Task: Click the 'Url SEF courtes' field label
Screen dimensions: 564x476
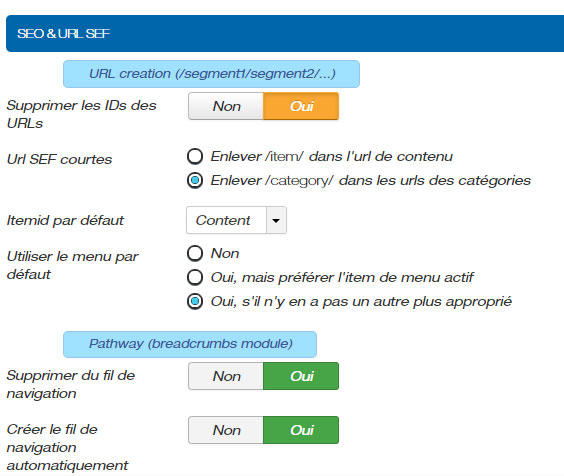Action: pyautogui.click(x=59, y=159)
